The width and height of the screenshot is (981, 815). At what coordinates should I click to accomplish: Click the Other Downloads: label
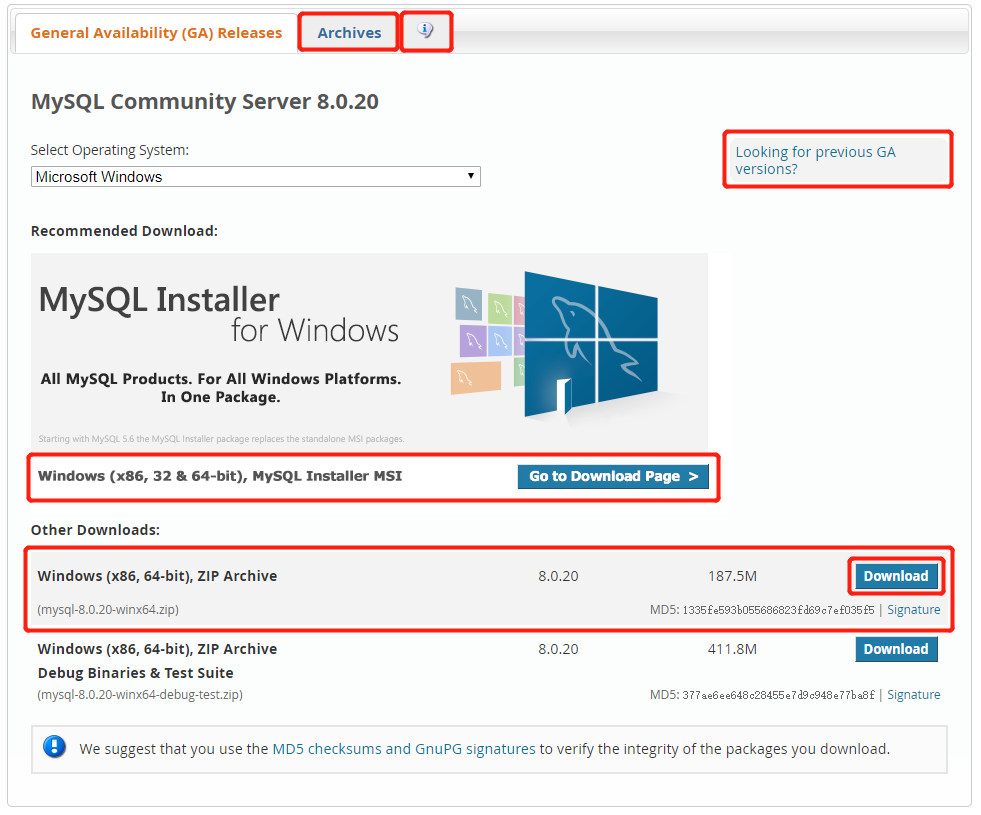pos(95,530)
